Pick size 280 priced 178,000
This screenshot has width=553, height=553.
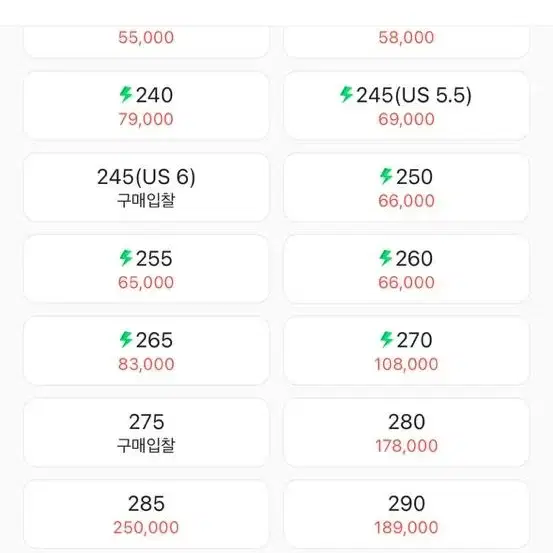[x=406, y=433]
